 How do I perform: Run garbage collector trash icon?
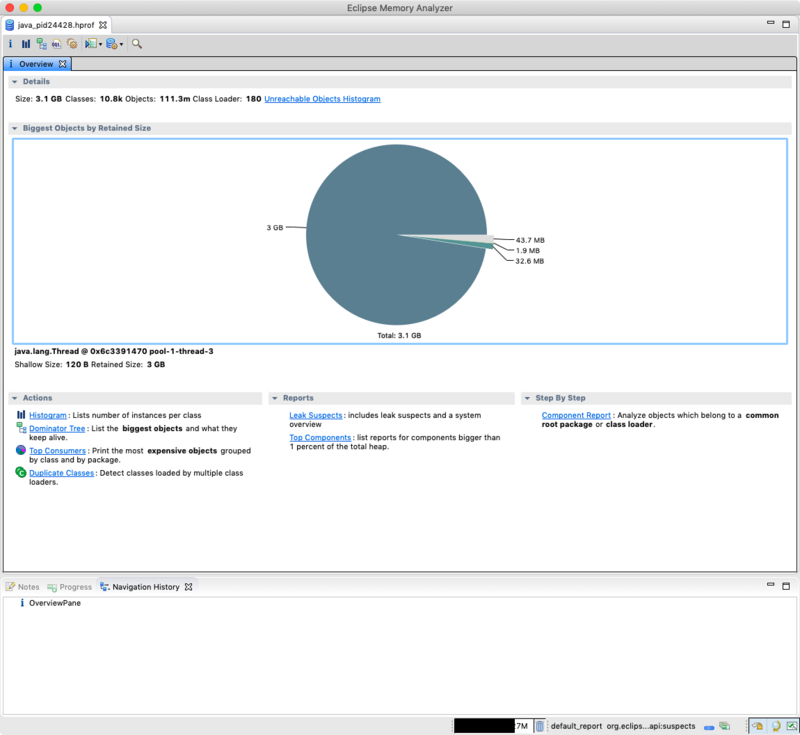(539, 726)
